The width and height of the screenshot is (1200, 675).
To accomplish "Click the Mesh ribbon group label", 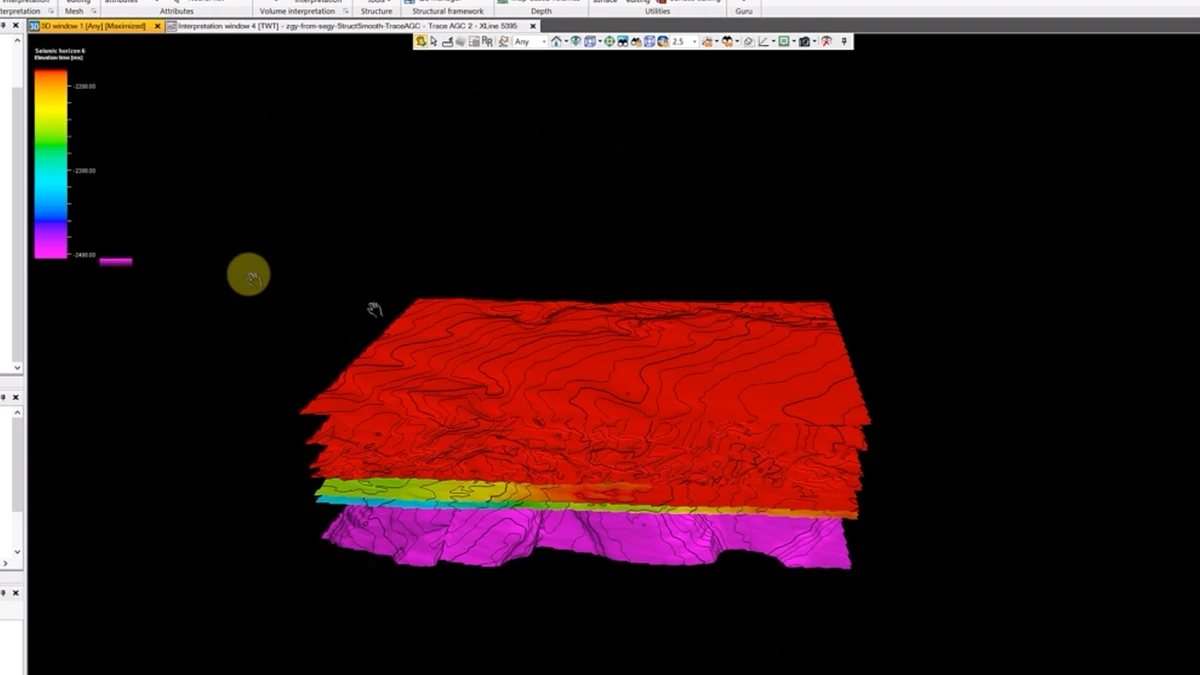I will (74, 11).
